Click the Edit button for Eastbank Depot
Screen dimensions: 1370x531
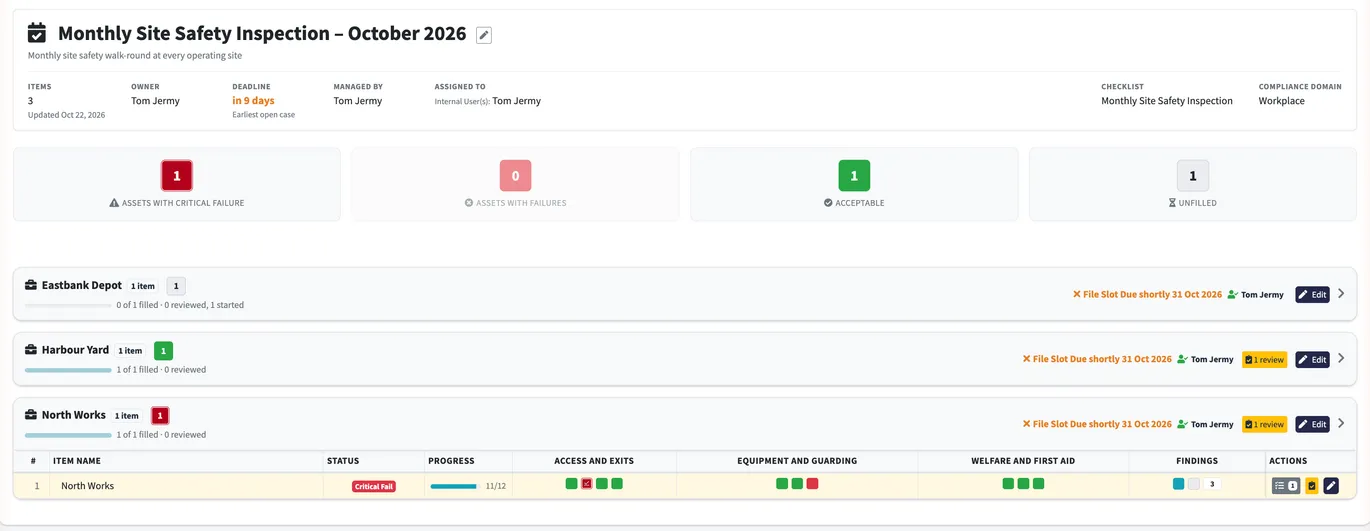click(1312, 295)
